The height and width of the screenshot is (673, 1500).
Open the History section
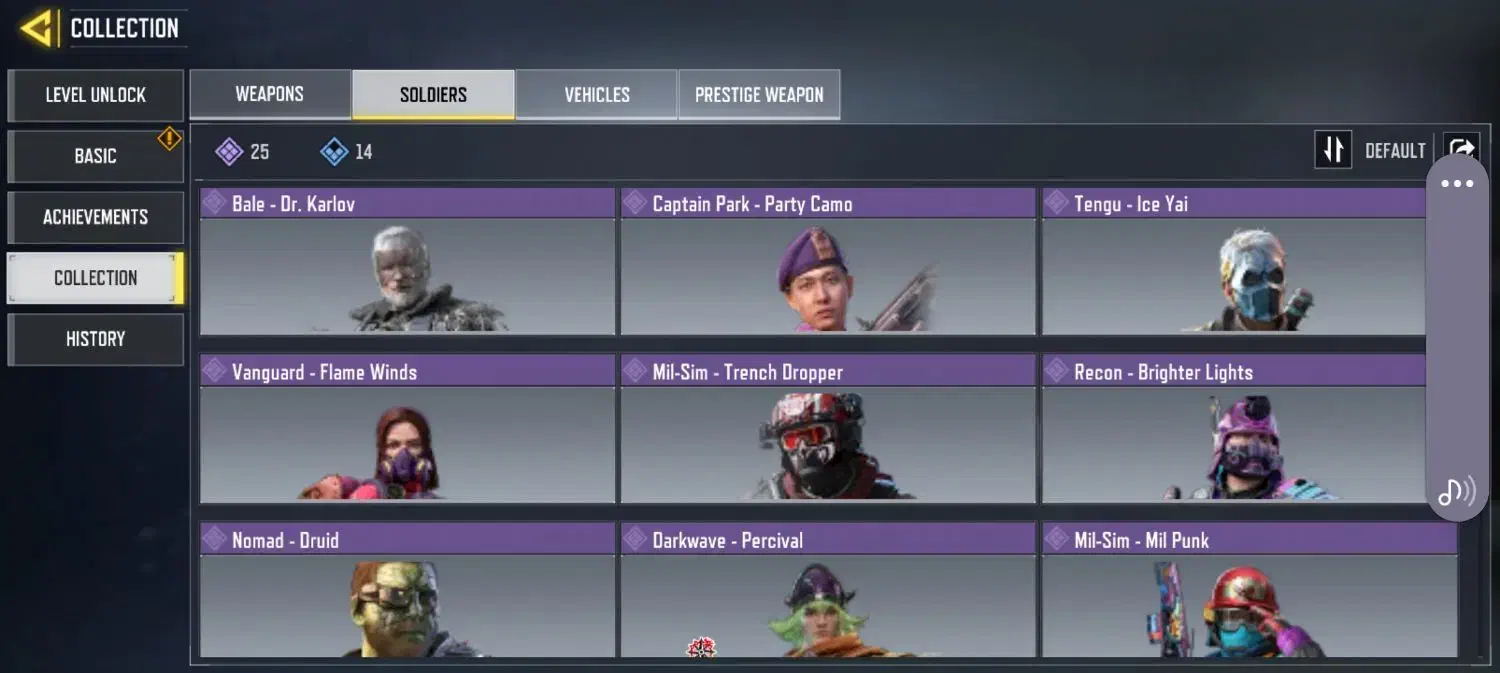pos(96,339)
